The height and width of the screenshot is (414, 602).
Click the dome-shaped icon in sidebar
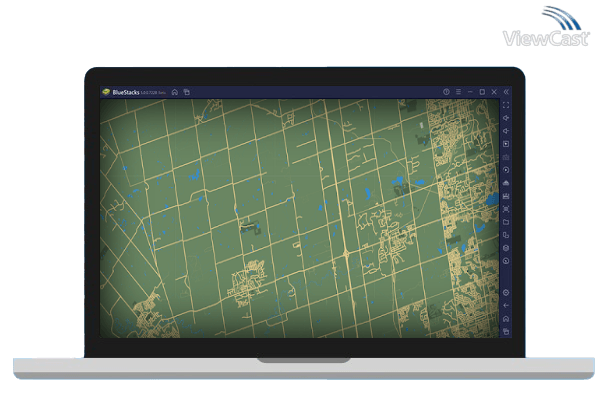click(x=506, y=183)
